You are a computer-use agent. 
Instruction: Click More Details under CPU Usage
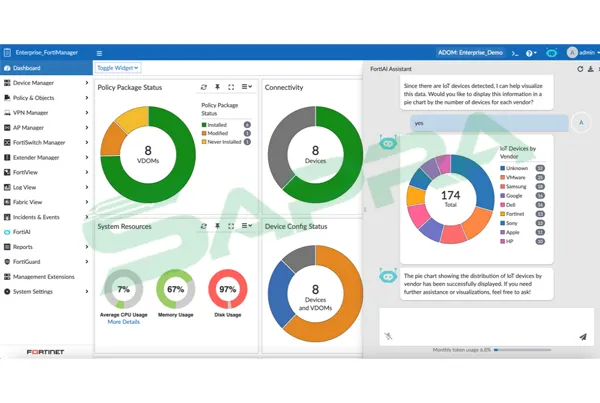tap(124, 322)
